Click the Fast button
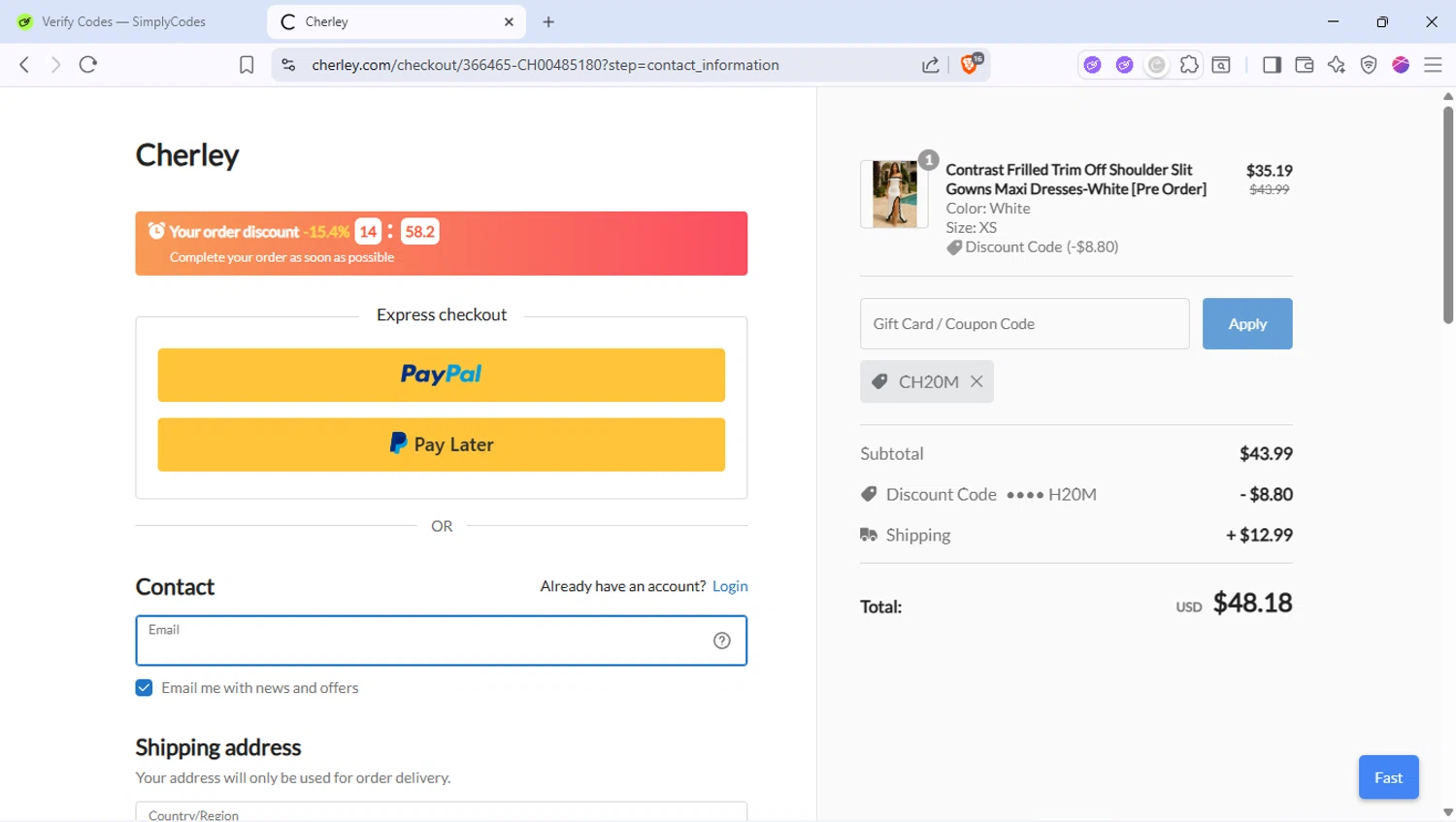The height and width of the screenshot is (822, 1456). pyautogui.click(x=1389, y=777)
